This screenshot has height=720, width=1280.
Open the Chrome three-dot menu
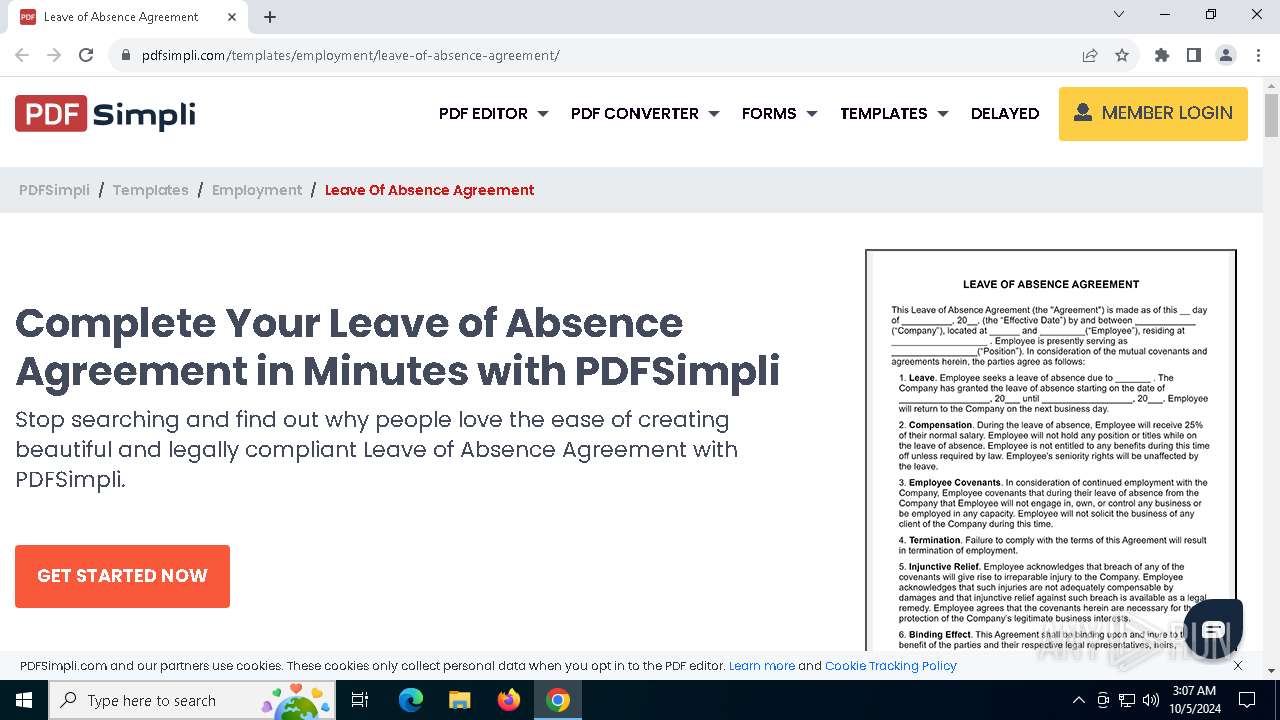(x=1257, y=55)
